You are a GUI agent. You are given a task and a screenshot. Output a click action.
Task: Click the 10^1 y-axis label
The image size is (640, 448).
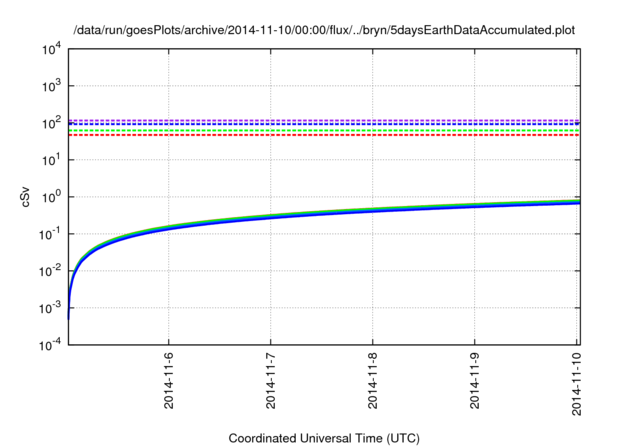pos(51,160)
